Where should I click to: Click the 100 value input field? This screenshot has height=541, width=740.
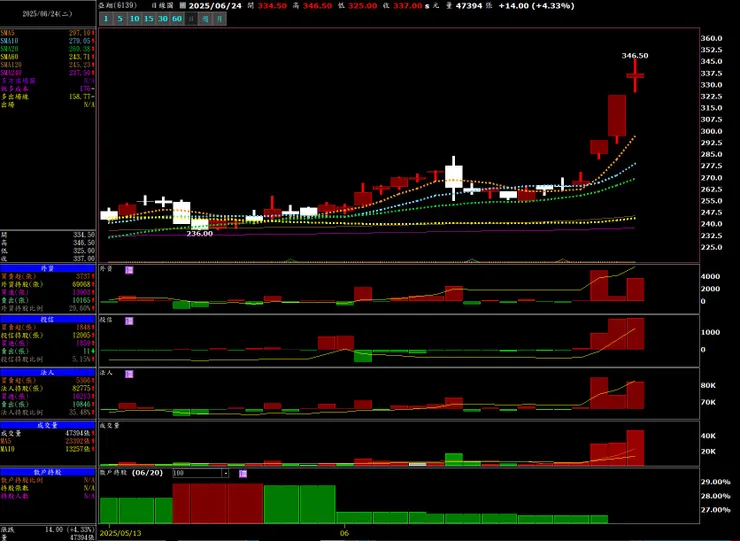[197, 473]
